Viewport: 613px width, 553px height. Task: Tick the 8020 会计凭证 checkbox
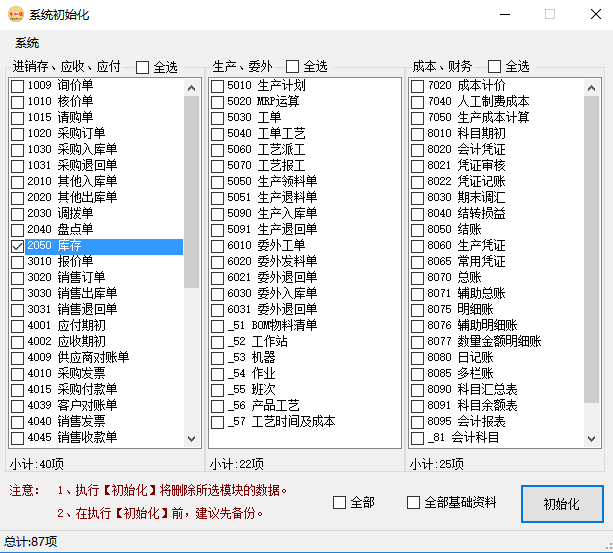coord(418,150)
